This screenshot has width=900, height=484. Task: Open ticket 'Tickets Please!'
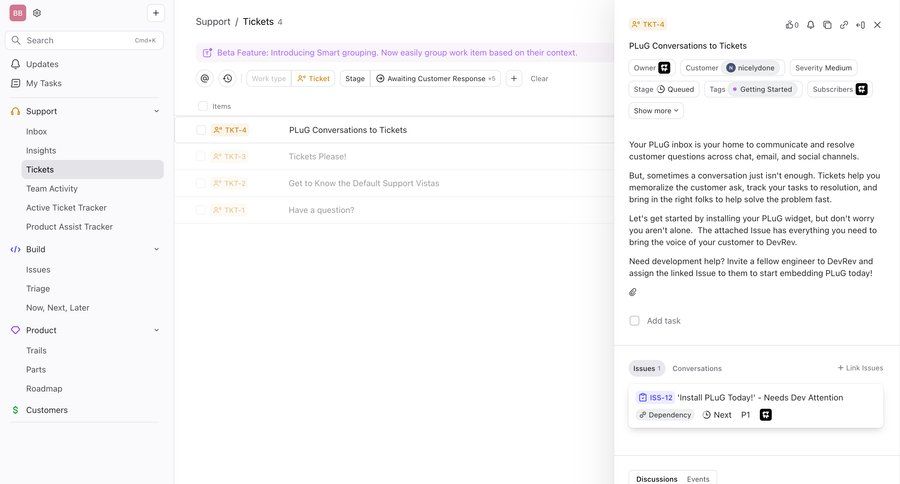tap(317, 156)
